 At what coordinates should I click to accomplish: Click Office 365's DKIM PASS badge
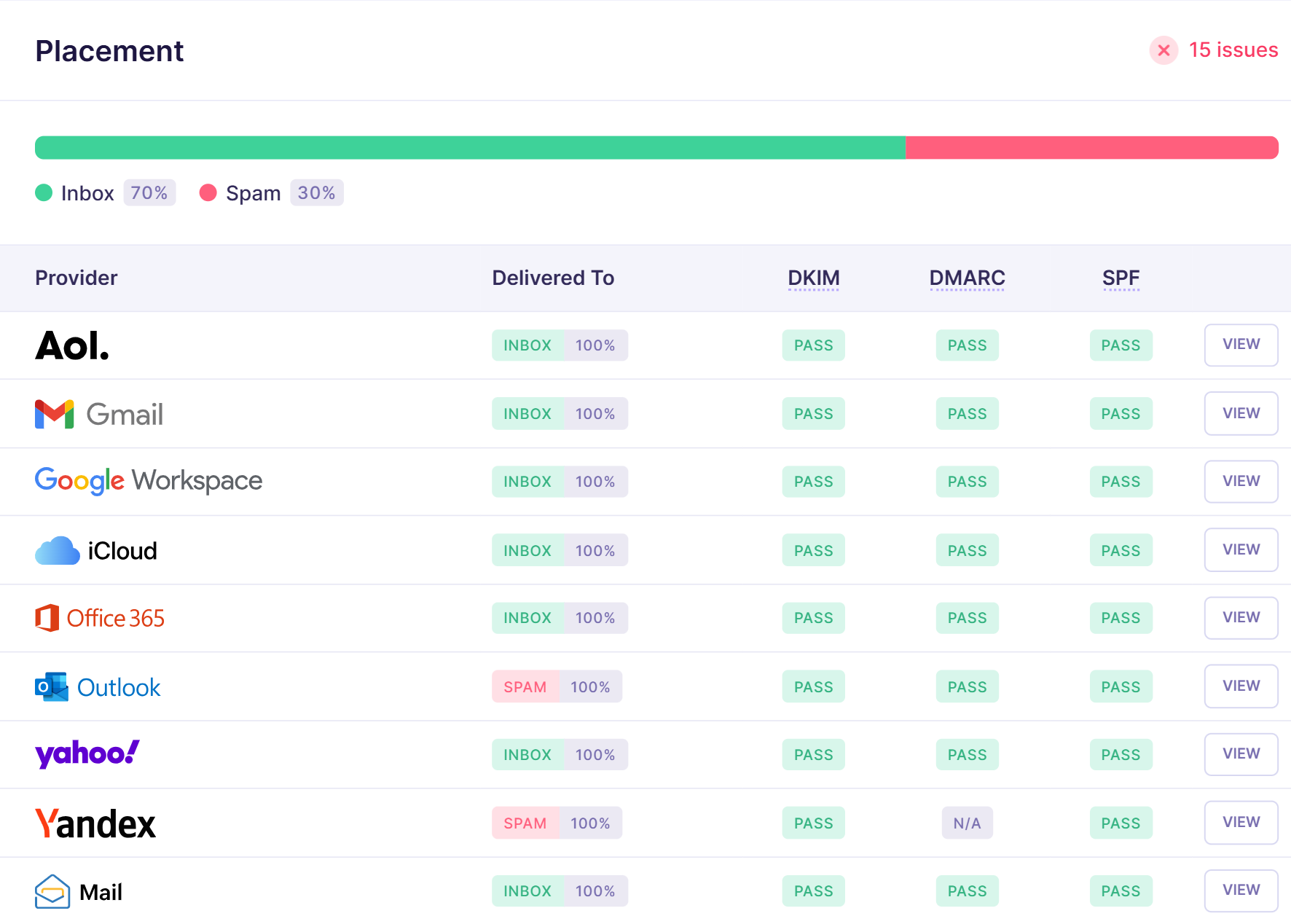[813, 618]
